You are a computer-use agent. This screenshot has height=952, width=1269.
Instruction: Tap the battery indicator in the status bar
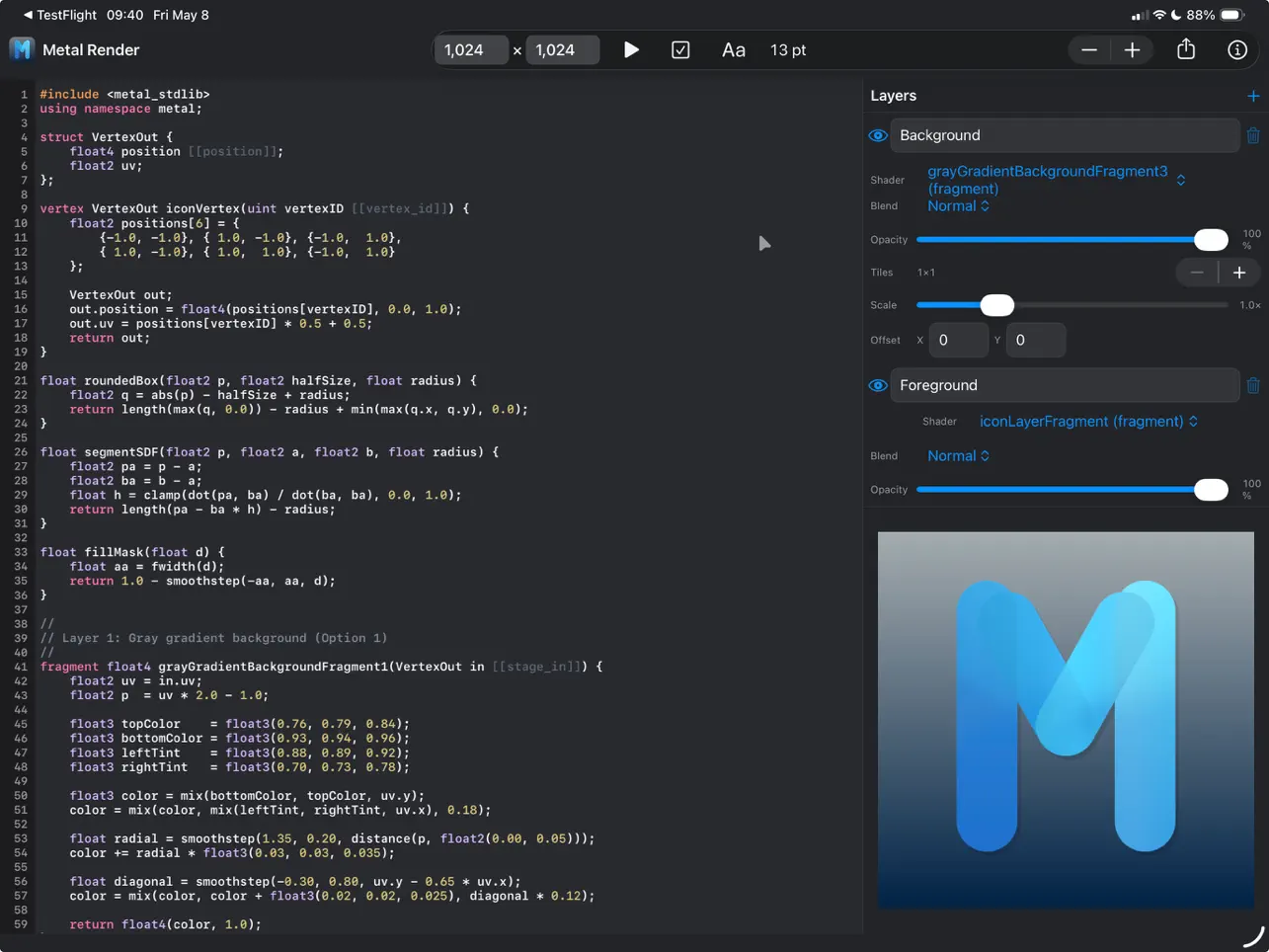tap(1232, 15)
